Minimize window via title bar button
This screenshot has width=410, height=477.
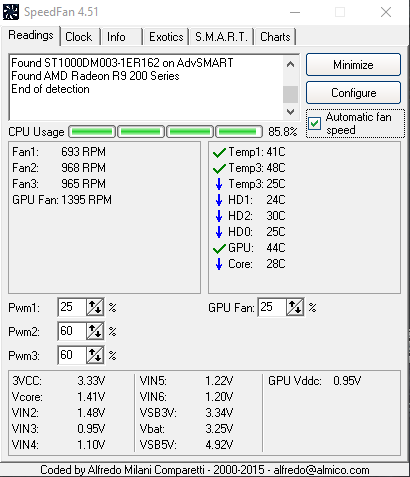pyautogui.click(x=295, y=12)
